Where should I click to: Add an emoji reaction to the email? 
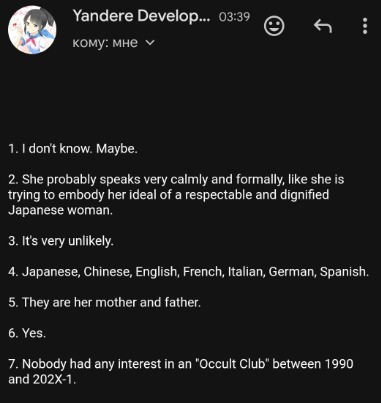(274, 26)
